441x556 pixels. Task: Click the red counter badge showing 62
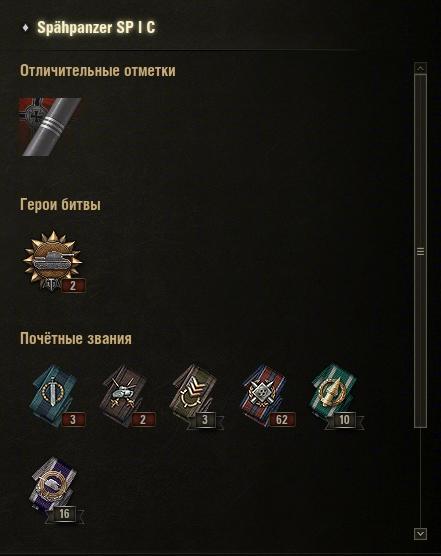tap(282, 419)
